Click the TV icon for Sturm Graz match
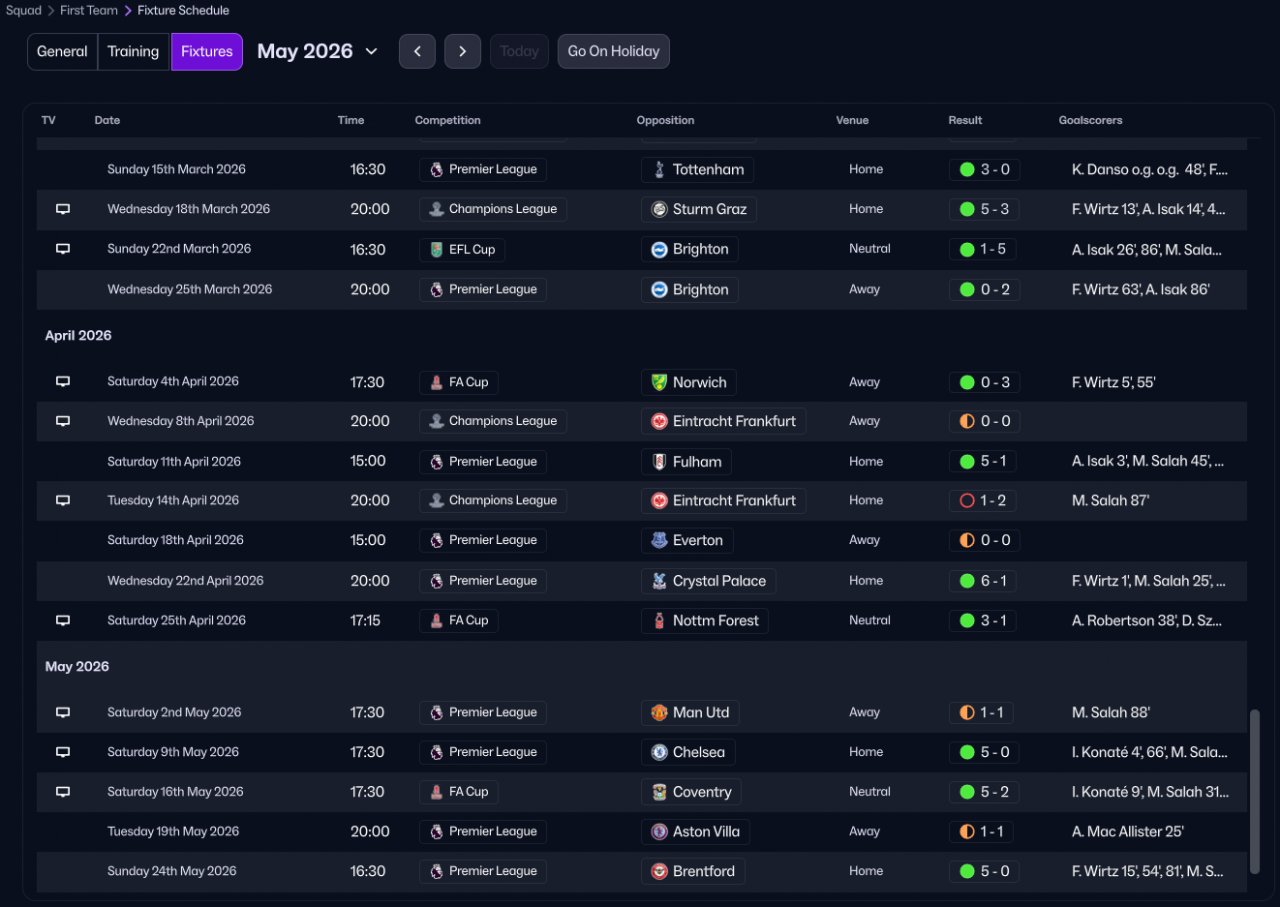Image resolution: width=1280 pixels, height=907 pixels. coord(63,209)
